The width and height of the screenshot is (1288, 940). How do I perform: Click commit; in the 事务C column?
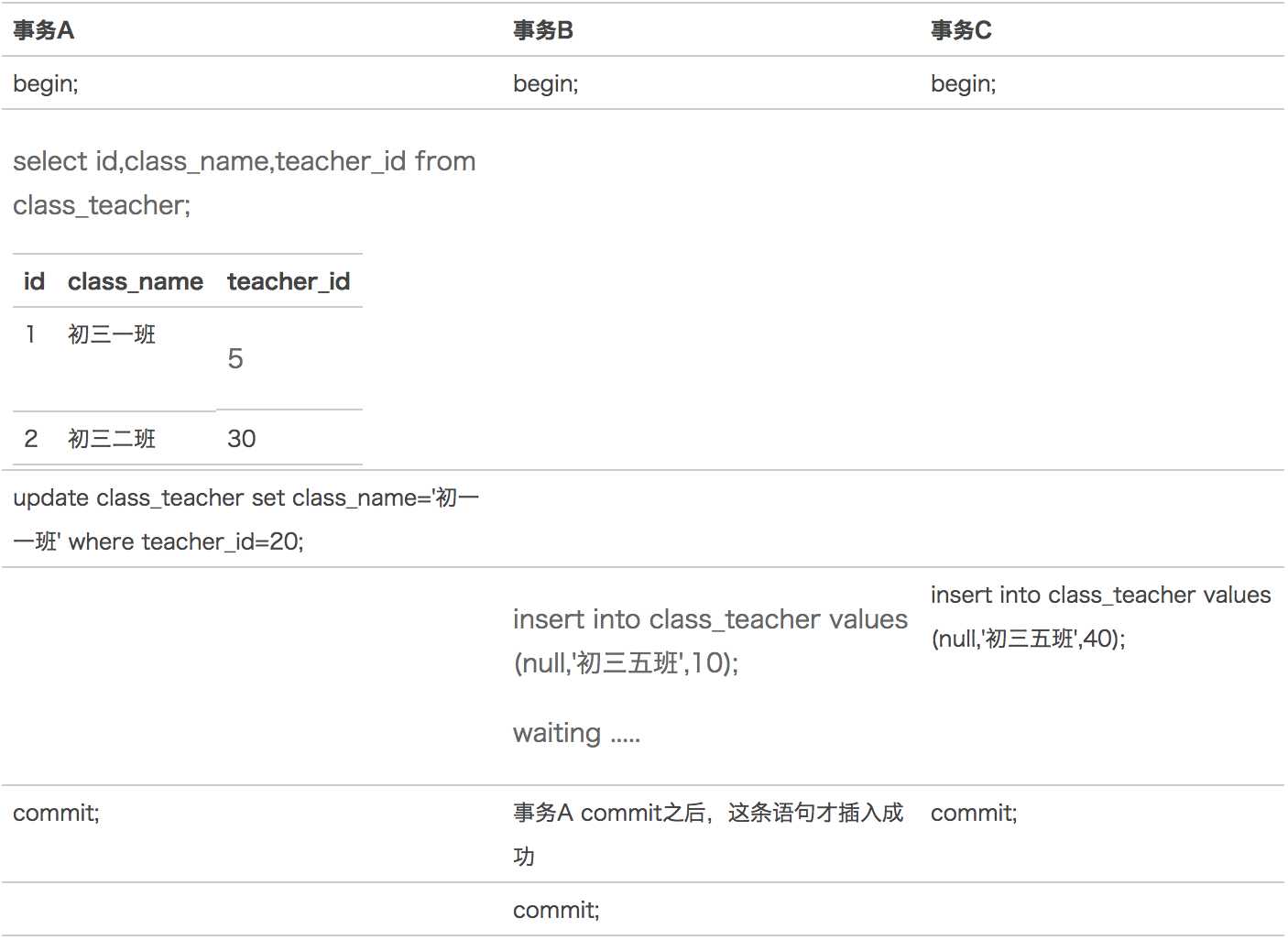pos(974,813)
